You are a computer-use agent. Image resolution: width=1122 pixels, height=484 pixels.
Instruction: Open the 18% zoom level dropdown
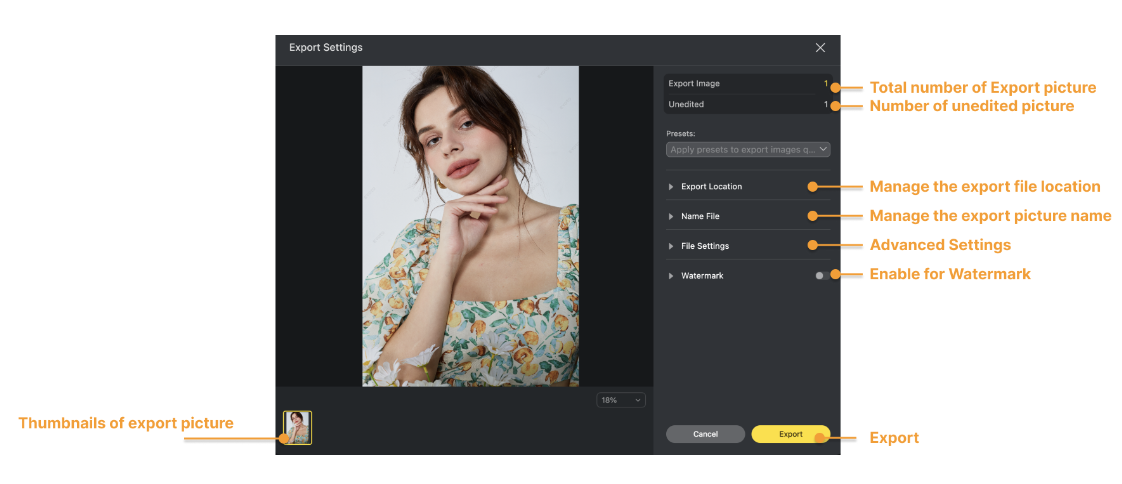(621, 400)
